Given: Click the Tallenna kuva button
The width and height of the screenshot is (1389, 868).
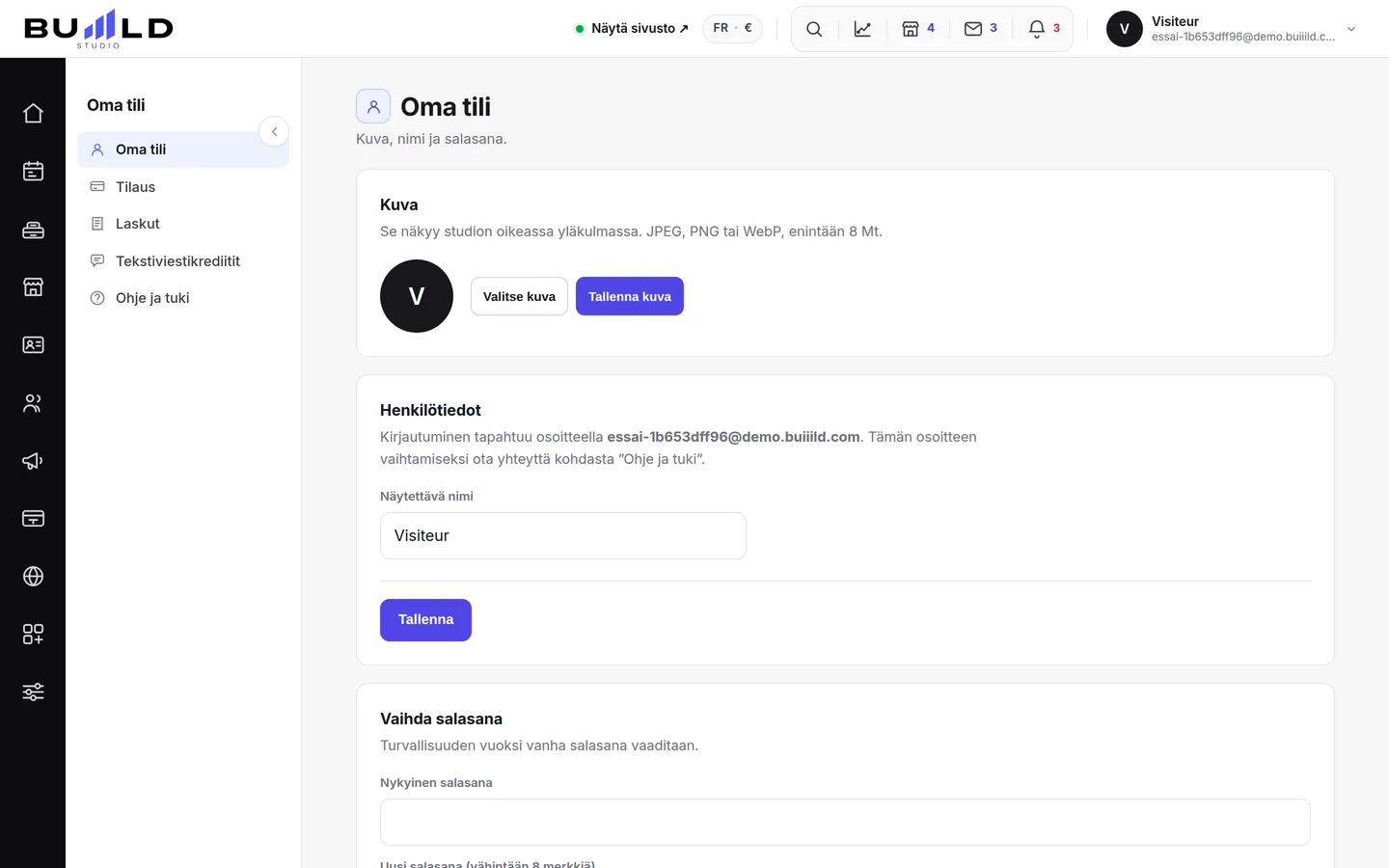Looking at the screenshot, I should click(630, 296).
